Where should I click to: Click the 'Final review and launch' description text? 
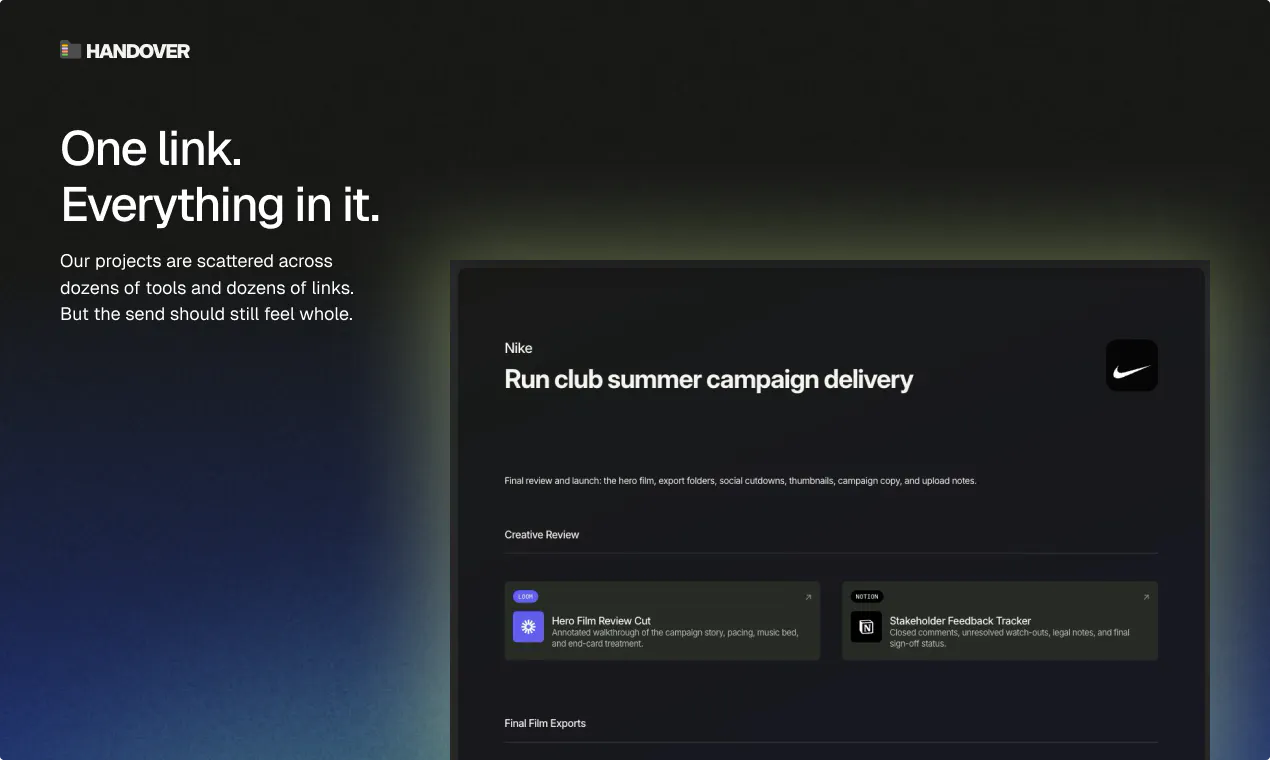(x=740, y=481)
